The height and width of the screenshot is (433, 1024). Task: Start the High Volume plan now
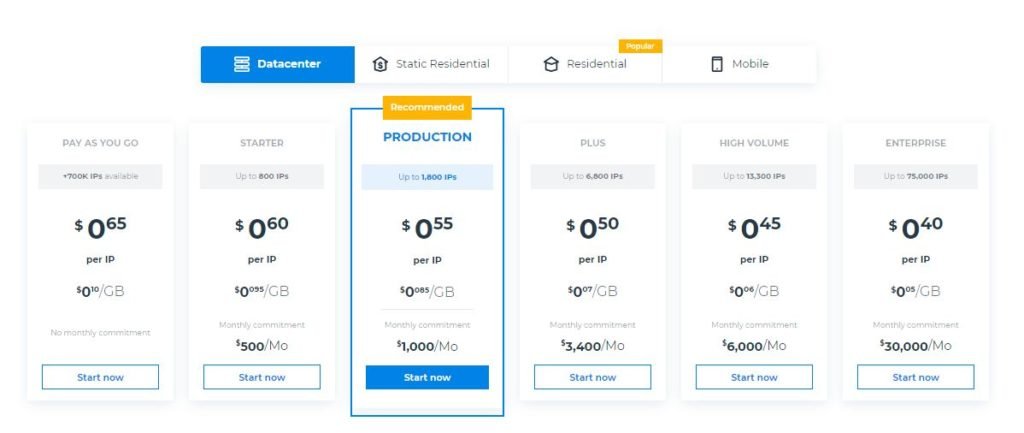click(754, 377)
